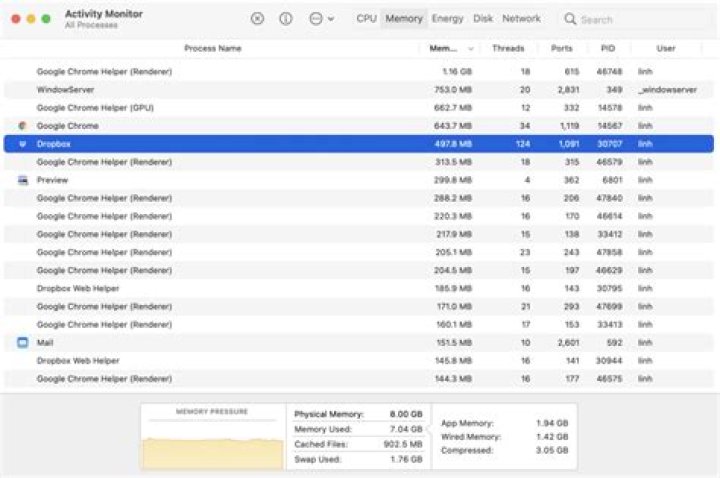
Task: Select Chrome Helper (Renderer) using 204.5 MB
Action: tap(359, 270)
